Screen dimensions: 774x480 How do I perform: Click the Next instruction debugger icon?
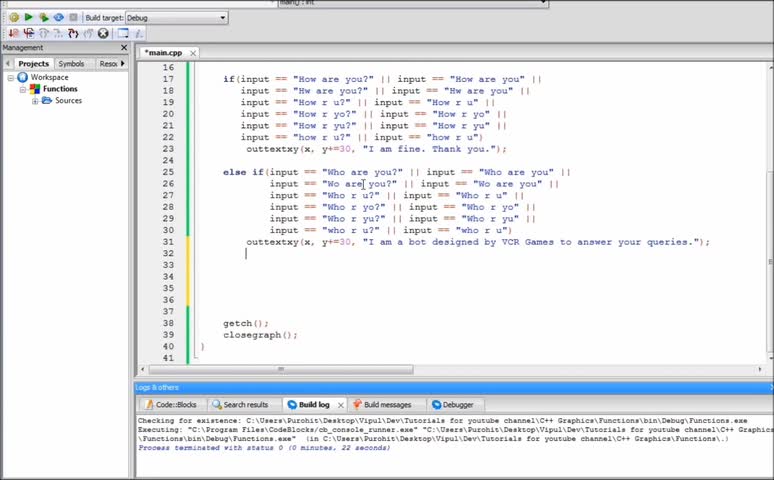coord(59,33)
